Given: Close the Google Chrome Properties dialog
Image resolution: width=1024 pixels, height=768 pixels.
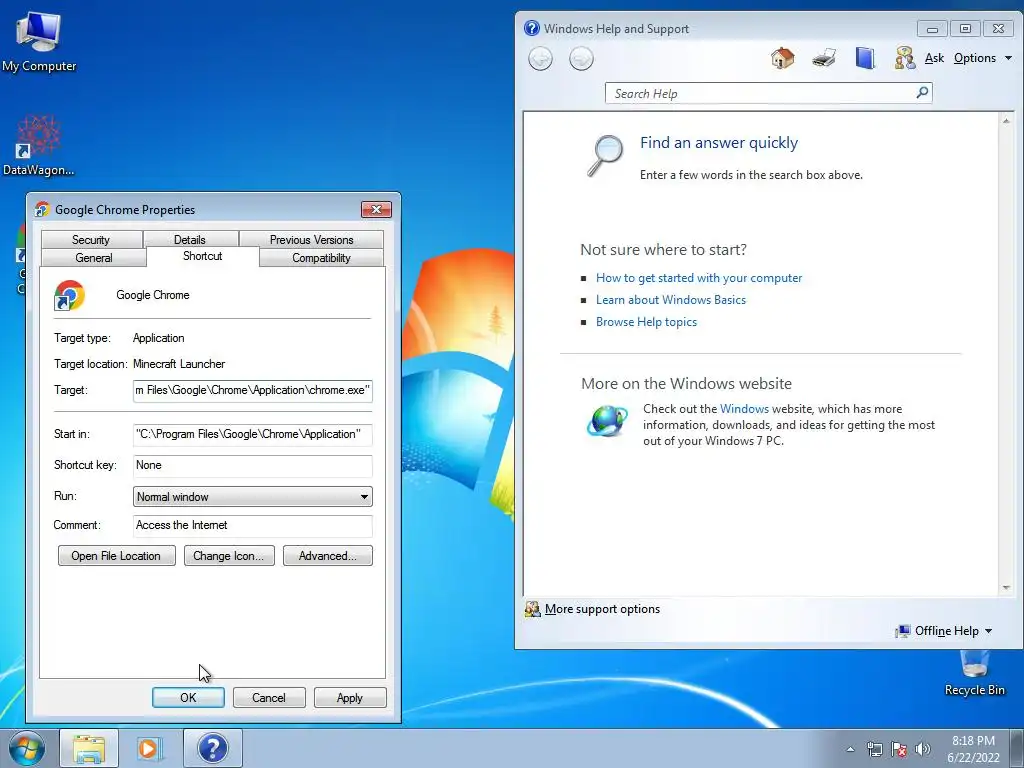Looking at the screenshot, I should coord(376,210).
